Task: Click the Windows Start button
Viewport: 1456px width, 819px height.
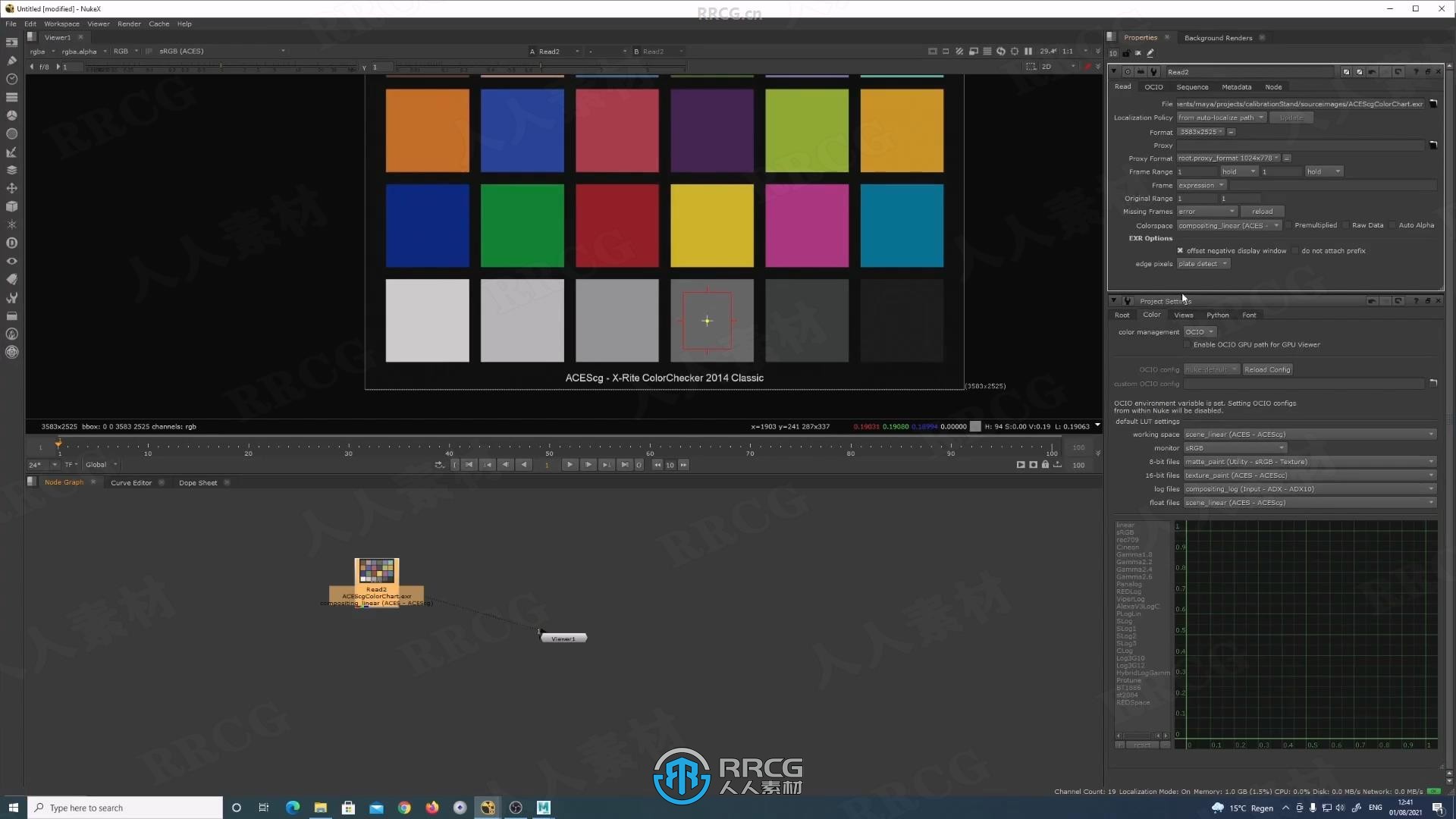Action: pos(13,808)
